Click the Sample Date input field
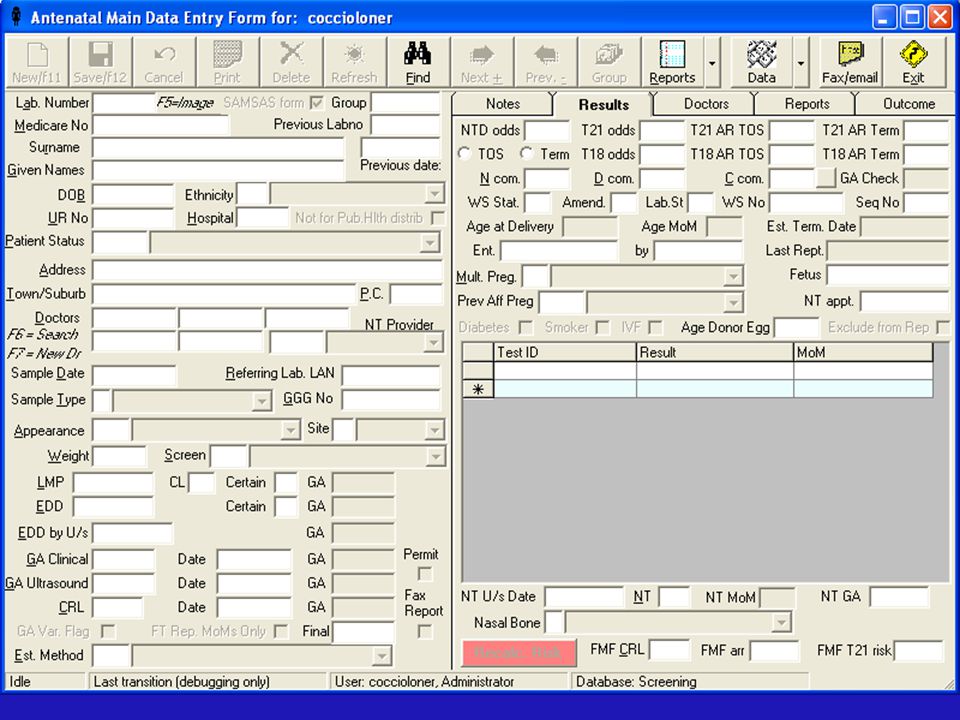Screen dimensions: 960x720 point(134,374)
